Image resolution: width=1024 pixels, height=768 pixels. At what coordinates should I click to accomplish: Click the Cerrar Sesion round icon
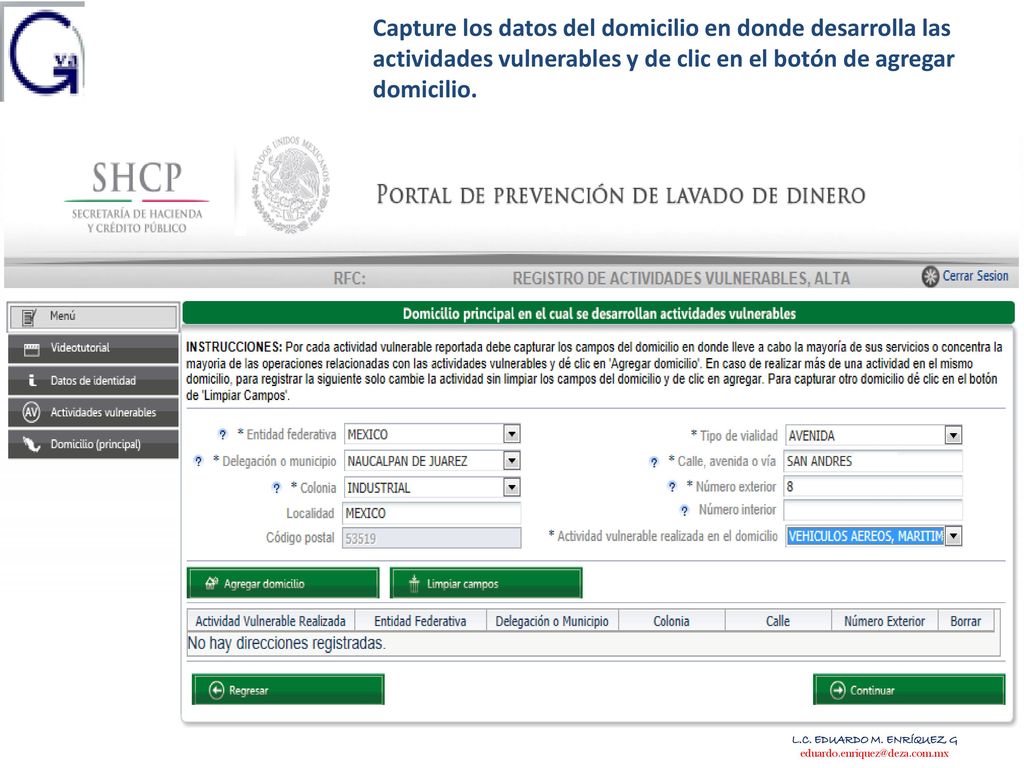point(930,276)
